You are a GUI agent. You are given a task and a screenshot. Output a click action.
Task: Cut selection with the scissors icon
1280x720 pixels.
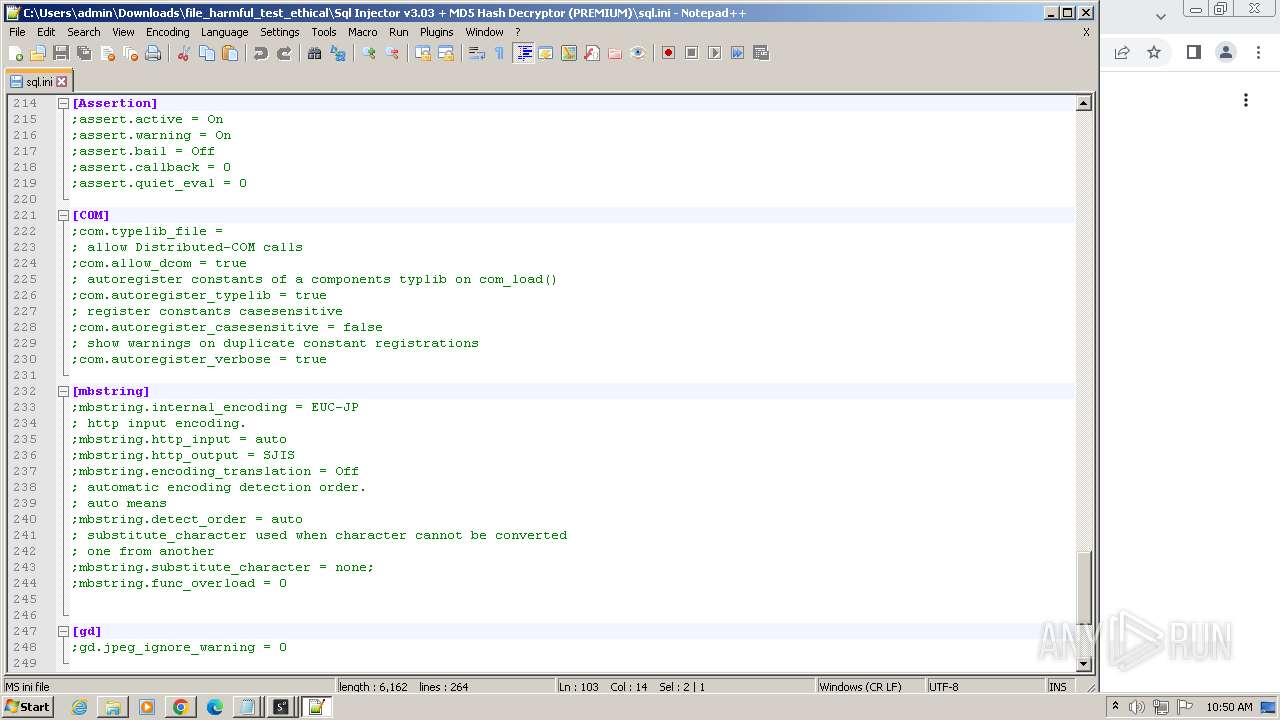pos(184,53)
